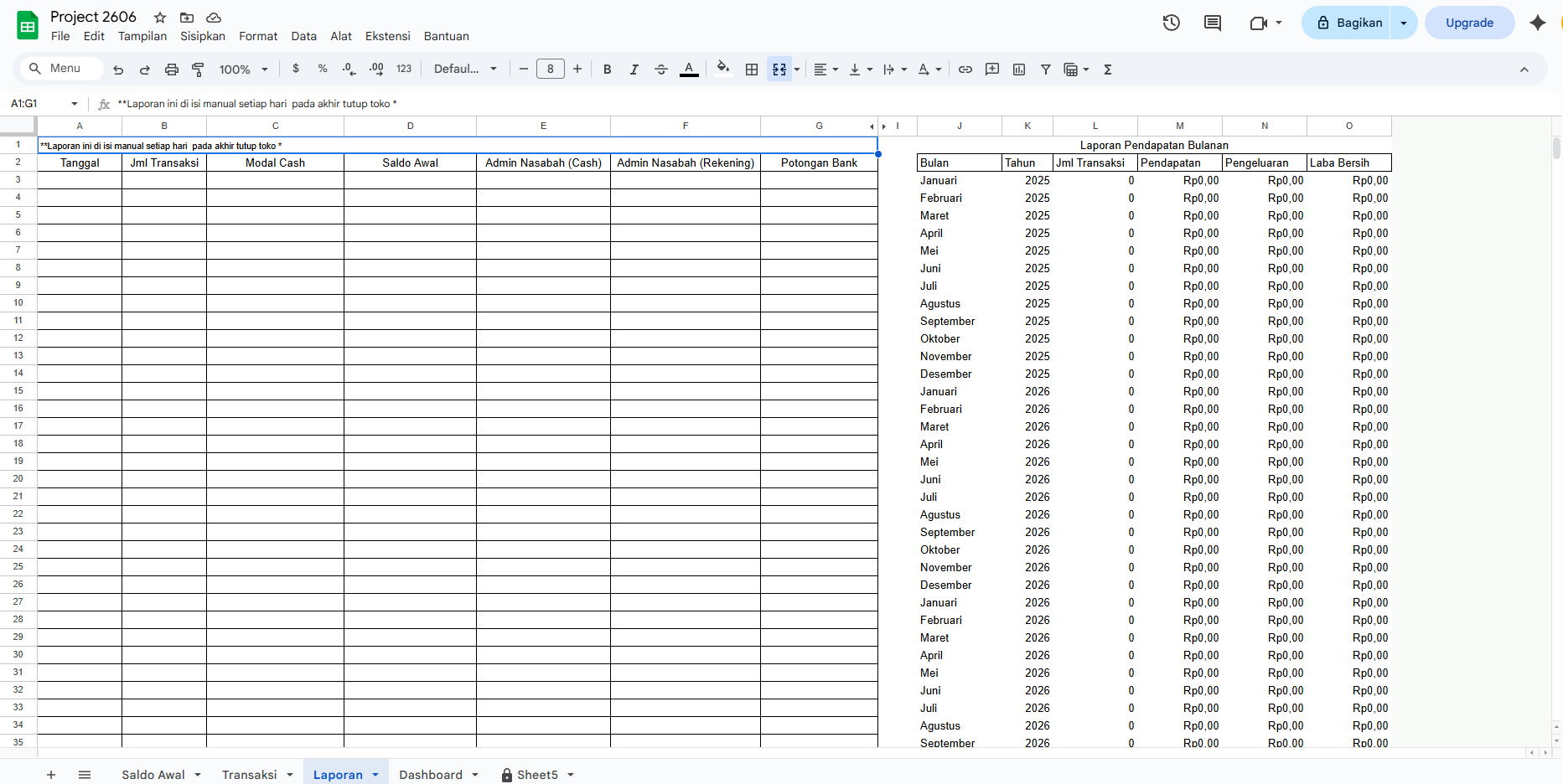Create a filter using funnel icon

click(1046, 70)
